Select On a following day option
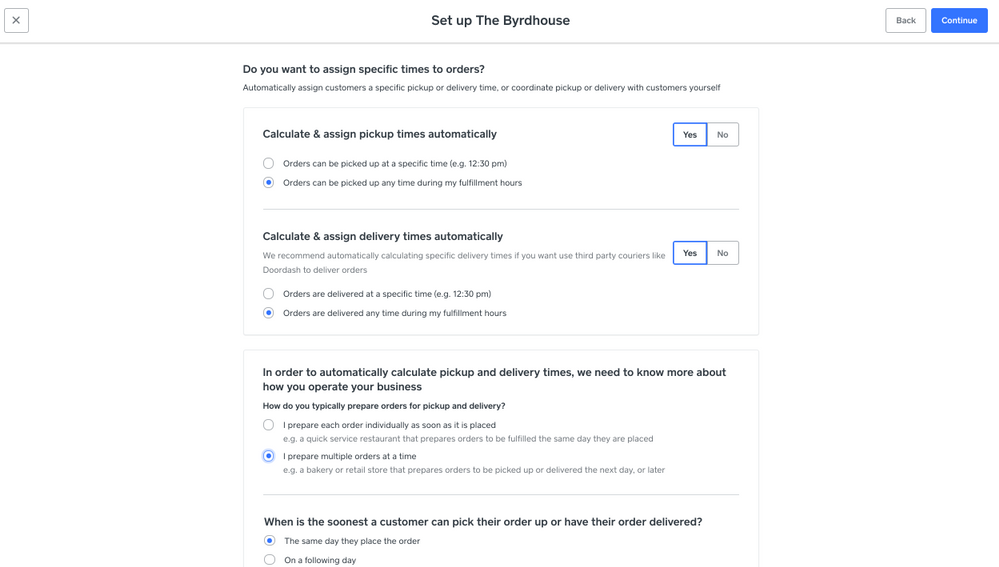The width and height of the screenshot is (999, 567). pyautogui.click(x=269, y=560)
